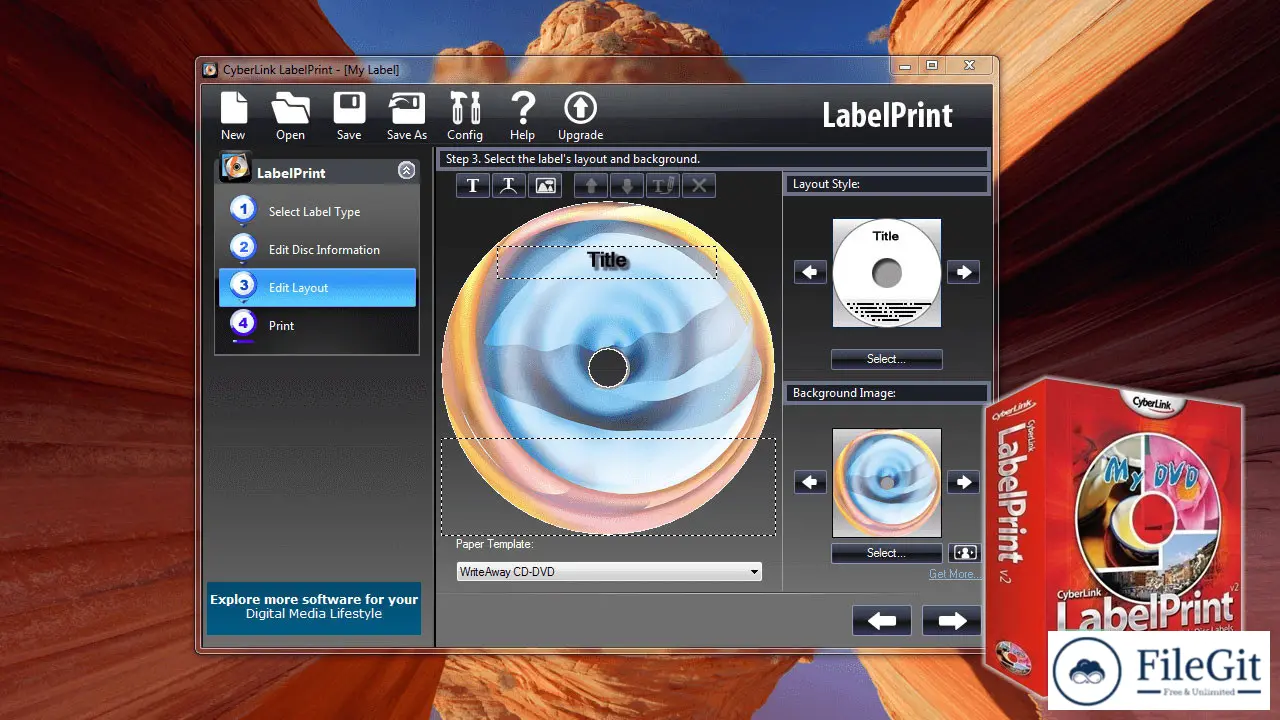This screenshot has width=1280, height=720.
Task: Insert curved text tool
Action: 509,186
